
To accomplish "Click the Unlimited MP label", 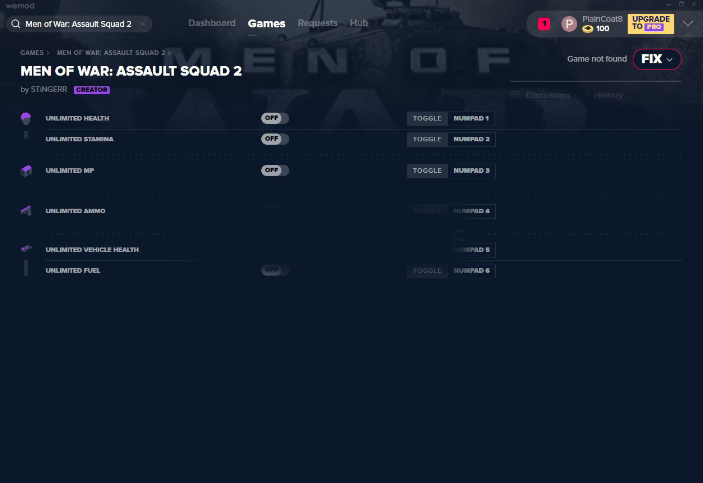I will click(x=69, y=170).
